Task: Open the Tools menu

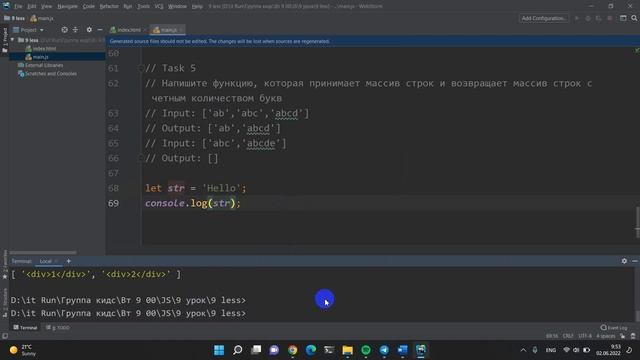Action: (x=143, y=6)
